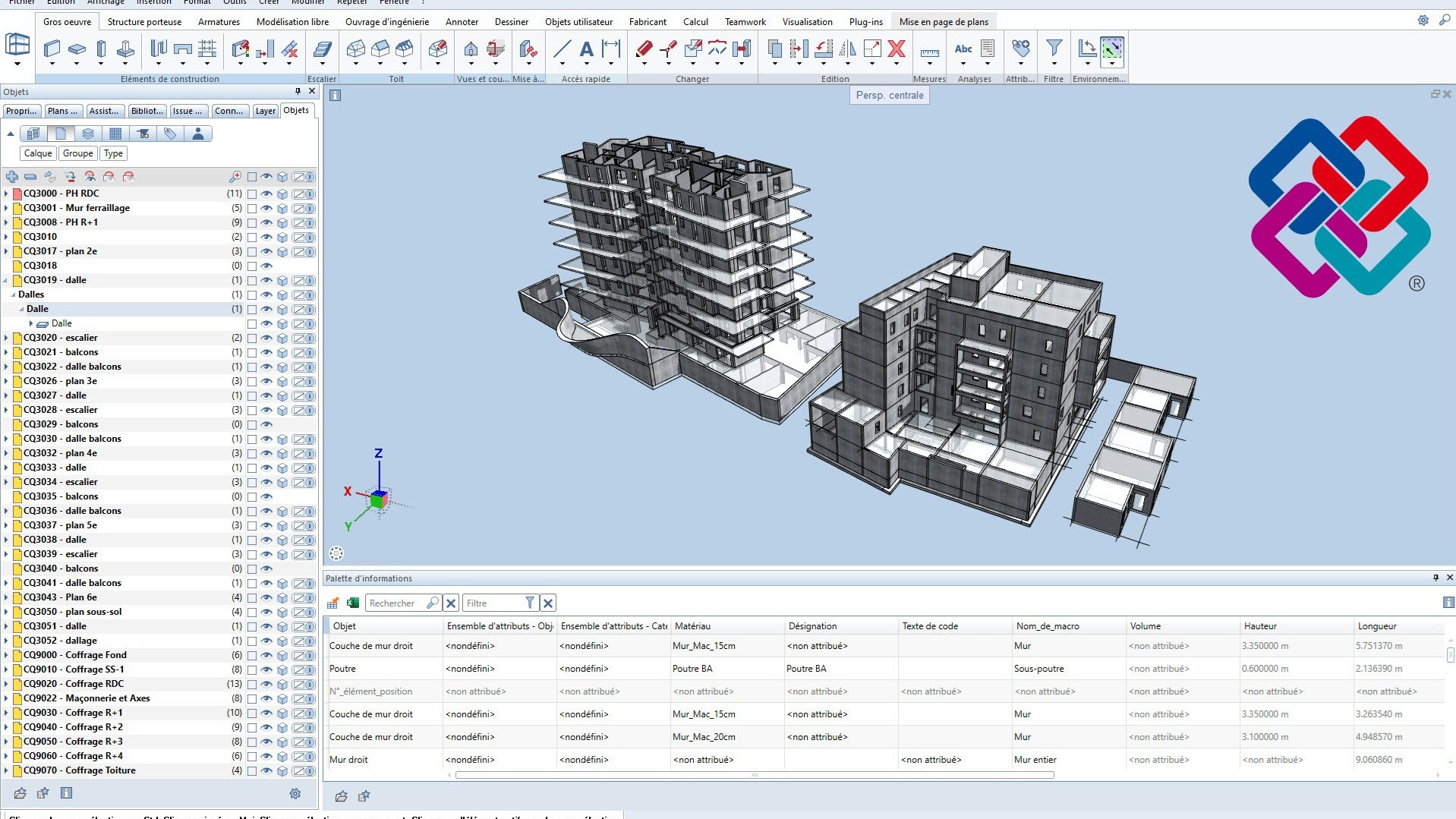Screen dimensions: 1456x819
Task: Select the Abc analysis tool
Action: [x=963, y=49]
